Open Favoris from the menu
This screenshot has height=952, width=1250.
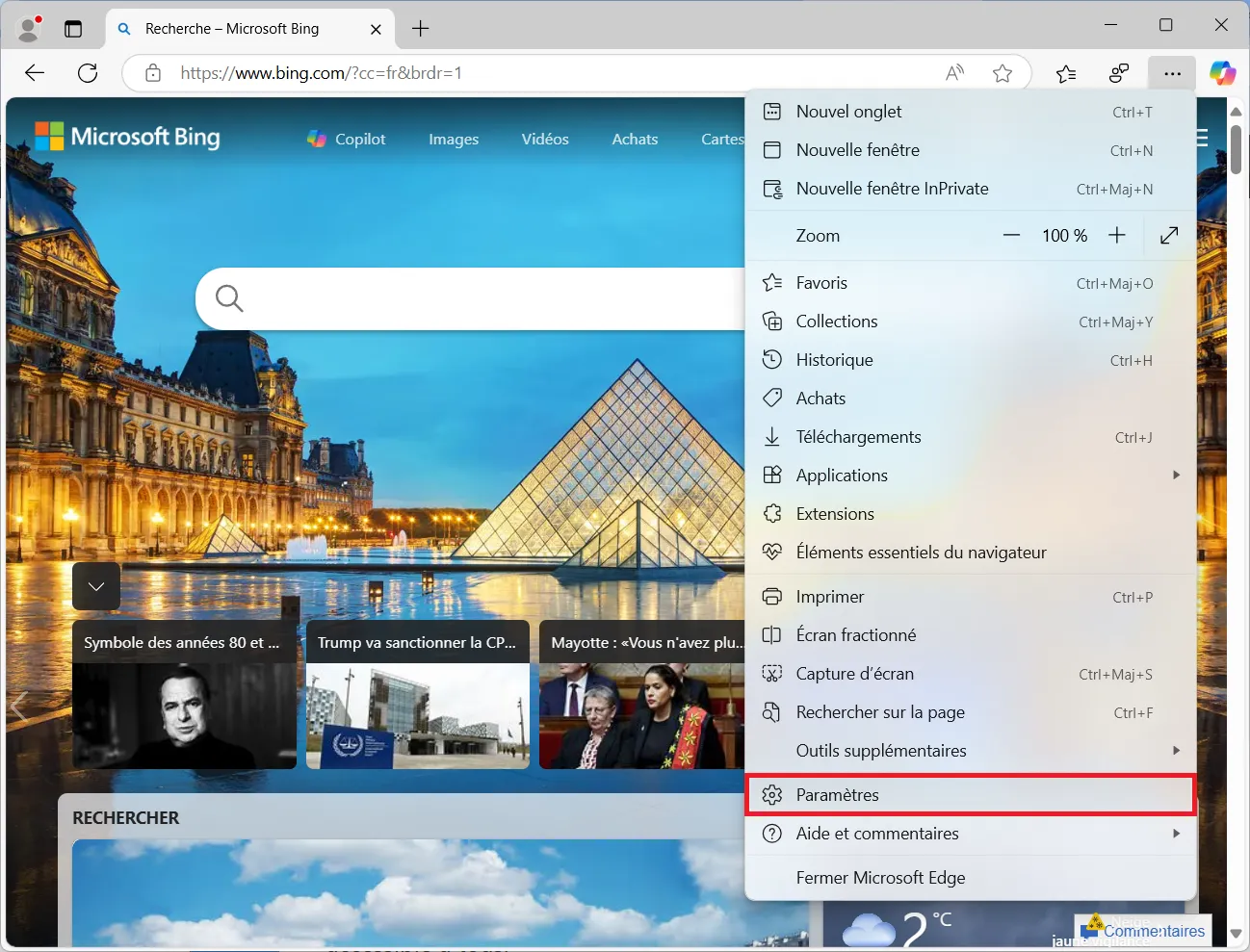(971, 283)
